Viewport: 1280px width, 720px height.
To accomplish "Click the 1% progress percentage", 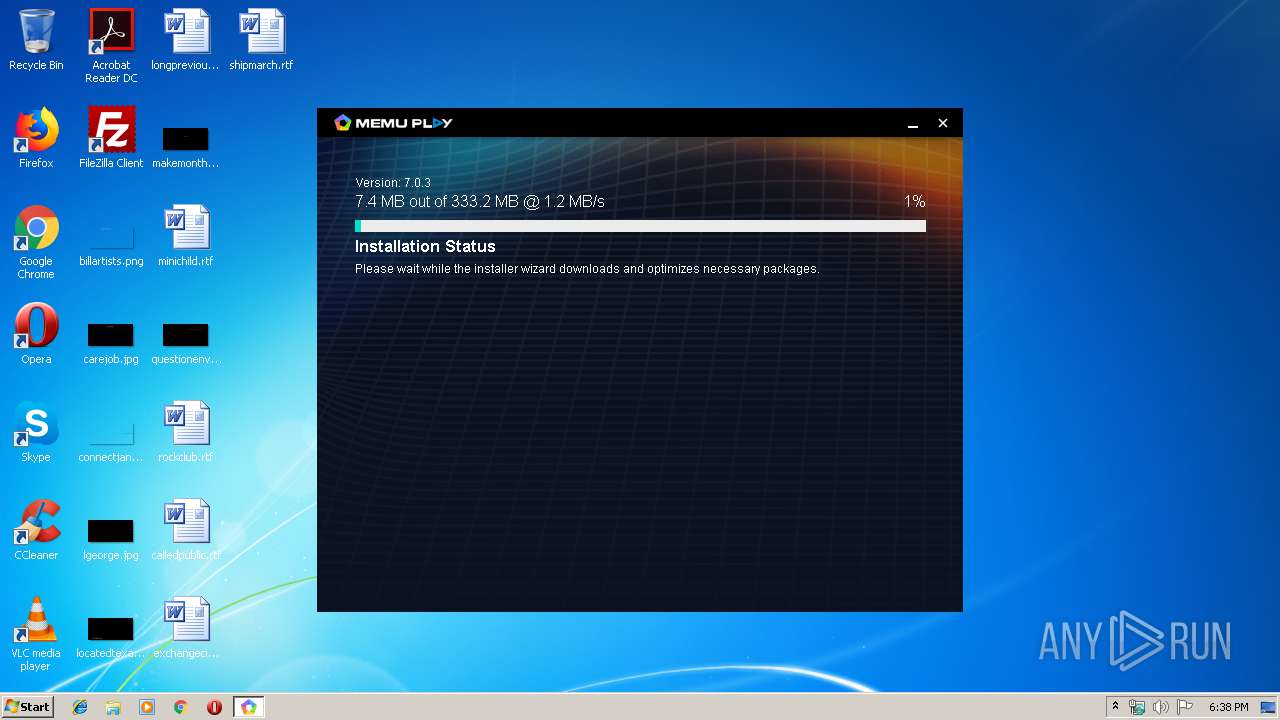I will pyautogui.click(x=915, y=202).
